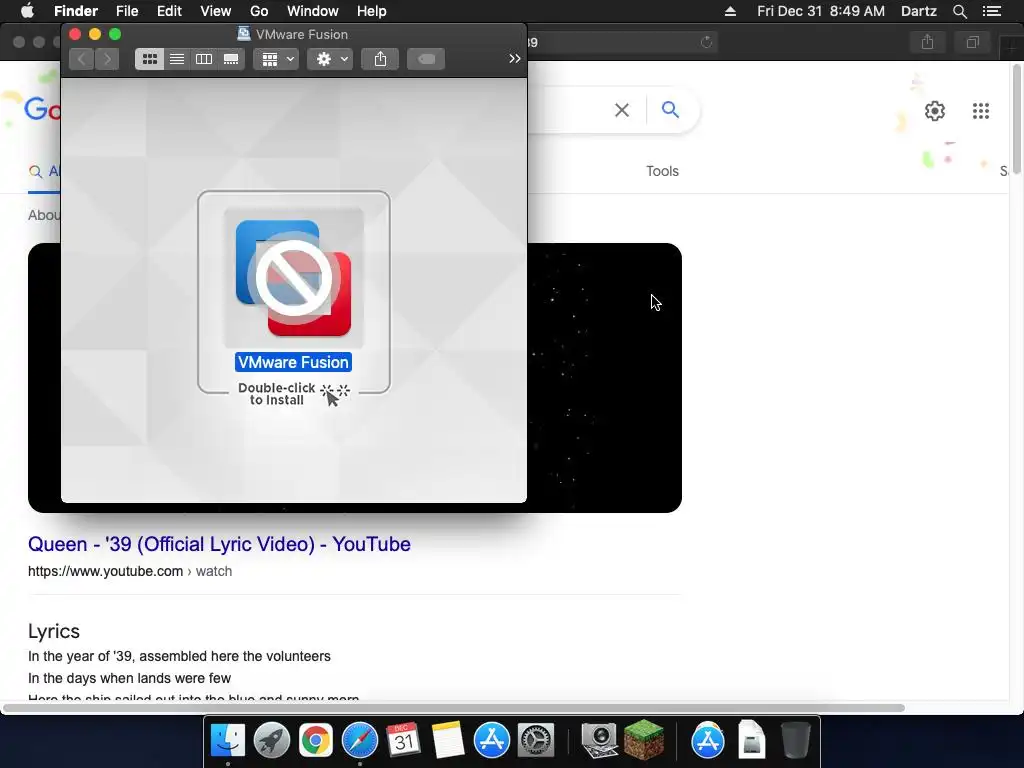The width and height of the screenshot is (1024, 768).
Task: Open Image Capture from the Dock
Action: tap(599, 741)
